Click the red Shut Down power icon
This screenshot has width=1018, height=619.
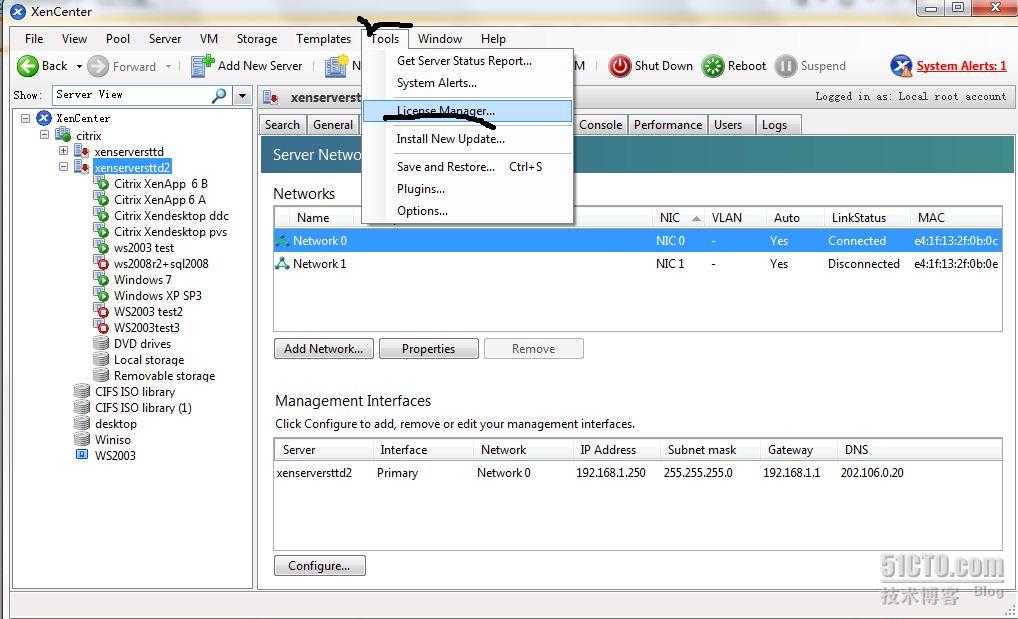pyautogui.click(x=619, y=66)
